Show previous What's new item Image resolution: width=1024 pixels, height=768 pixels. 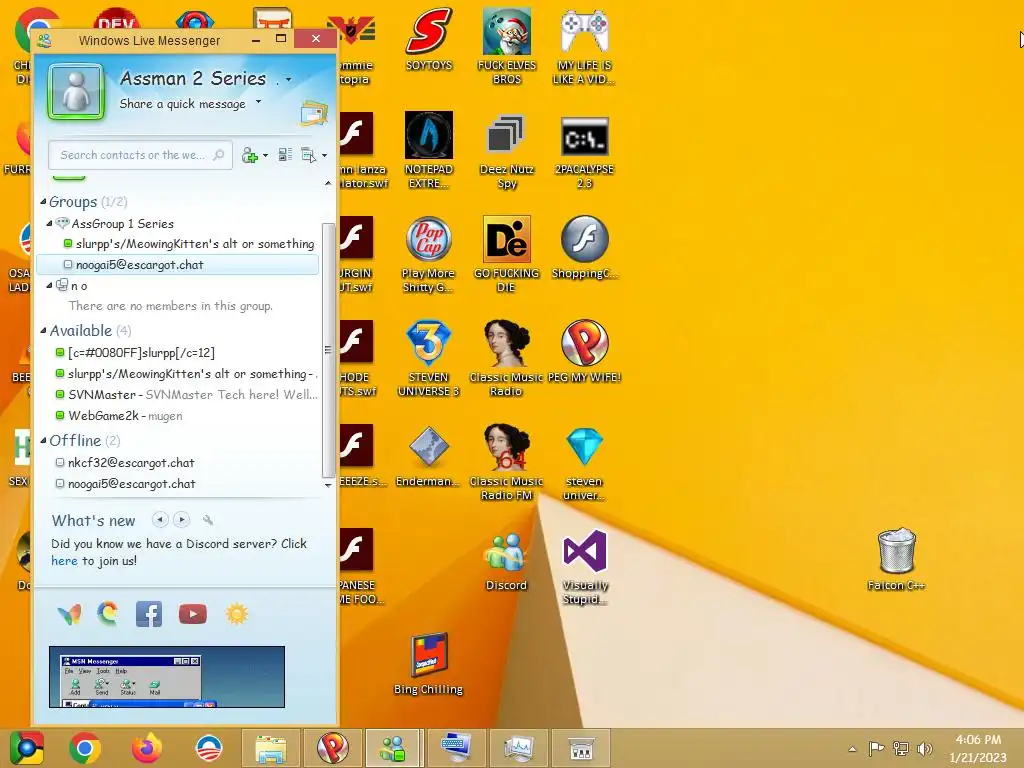coord(160,520)
